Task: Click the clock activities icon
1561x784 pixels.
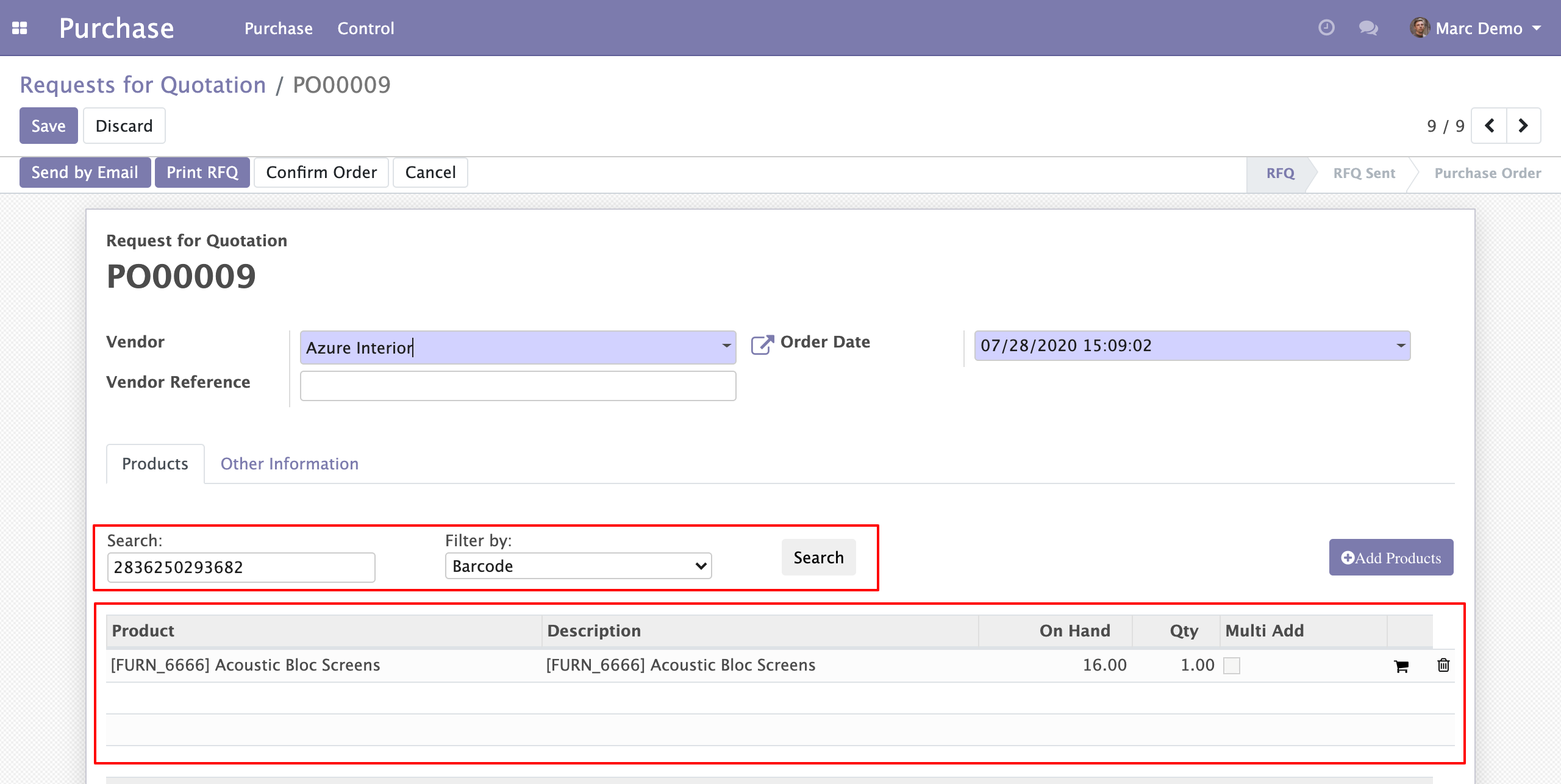Action: pyautogui.click(x=1326, y=28)
